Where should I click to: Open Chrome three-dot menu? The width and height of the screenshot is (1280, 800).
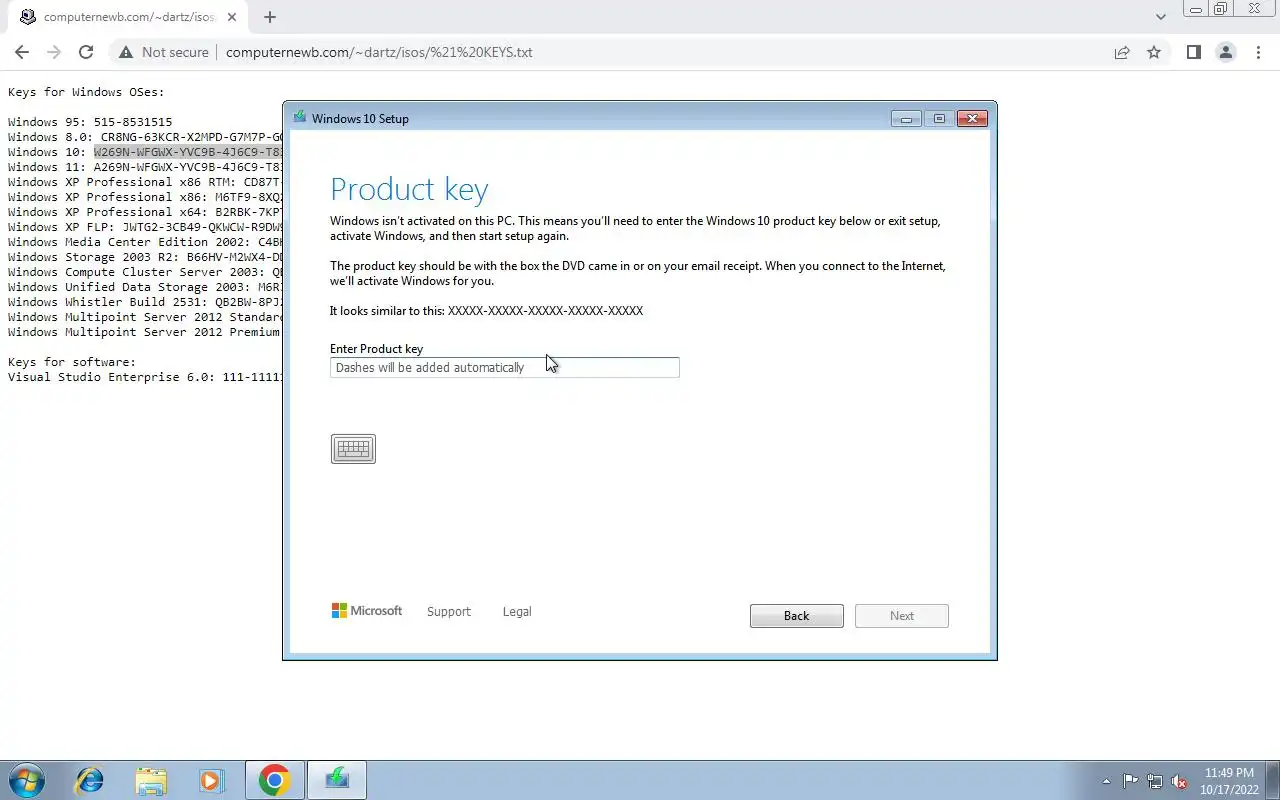pos(1258,52)
